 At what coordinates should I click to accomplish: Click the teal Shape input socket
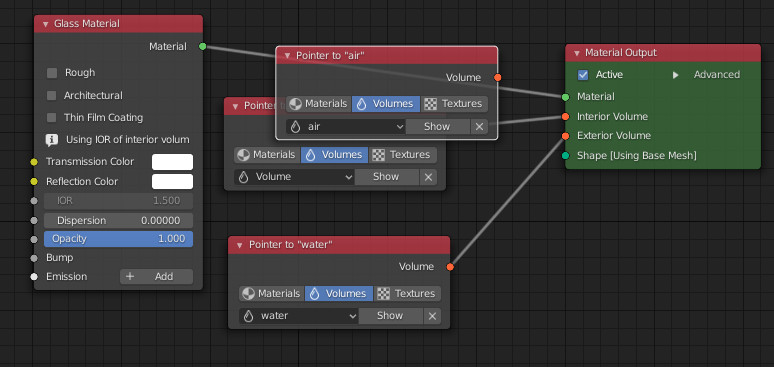(565, 156)
